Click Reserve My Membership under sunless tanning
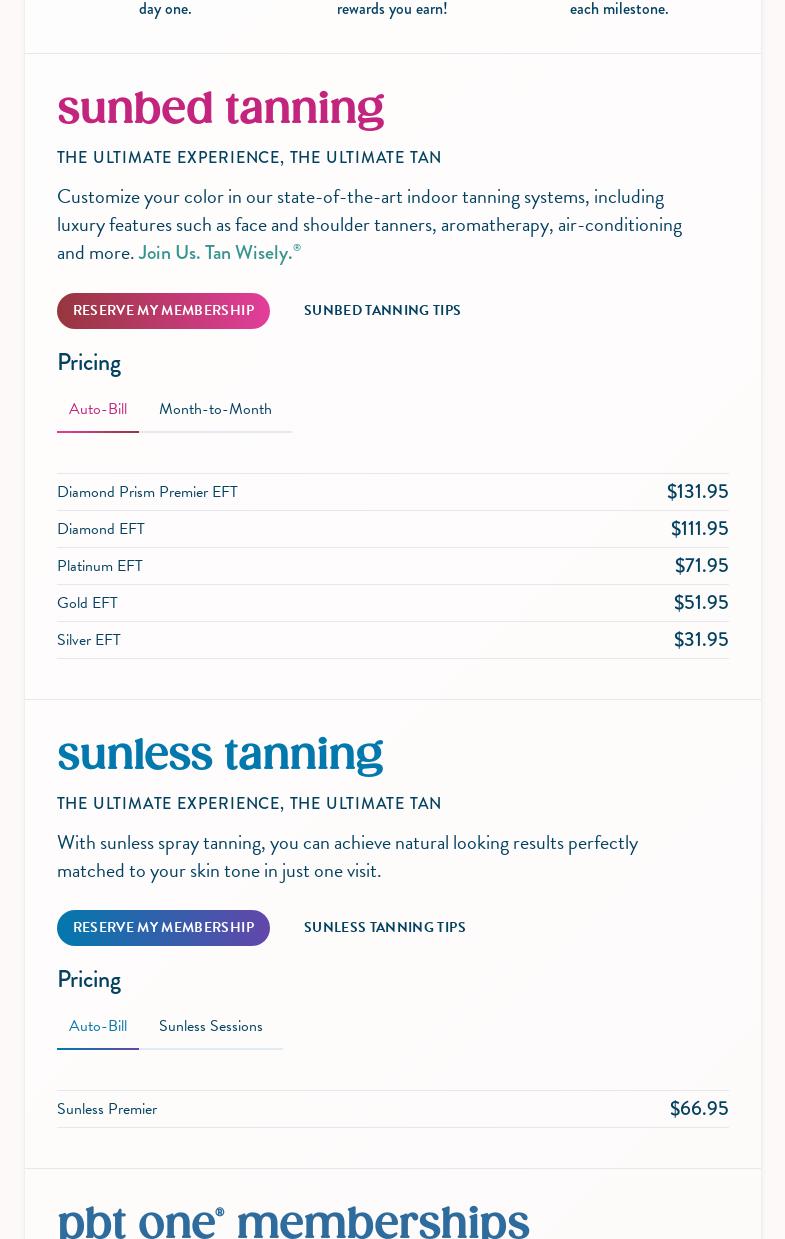 tap(163, 928)
